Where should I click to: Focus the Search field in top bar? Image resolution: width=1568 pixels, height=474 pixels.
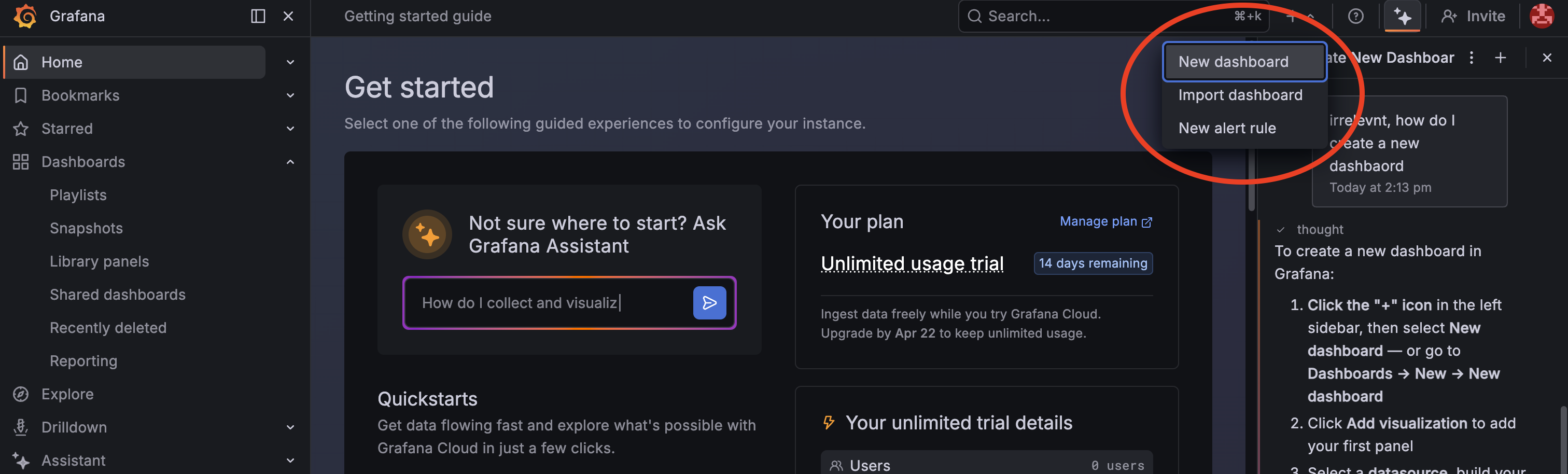(1113, 16)
